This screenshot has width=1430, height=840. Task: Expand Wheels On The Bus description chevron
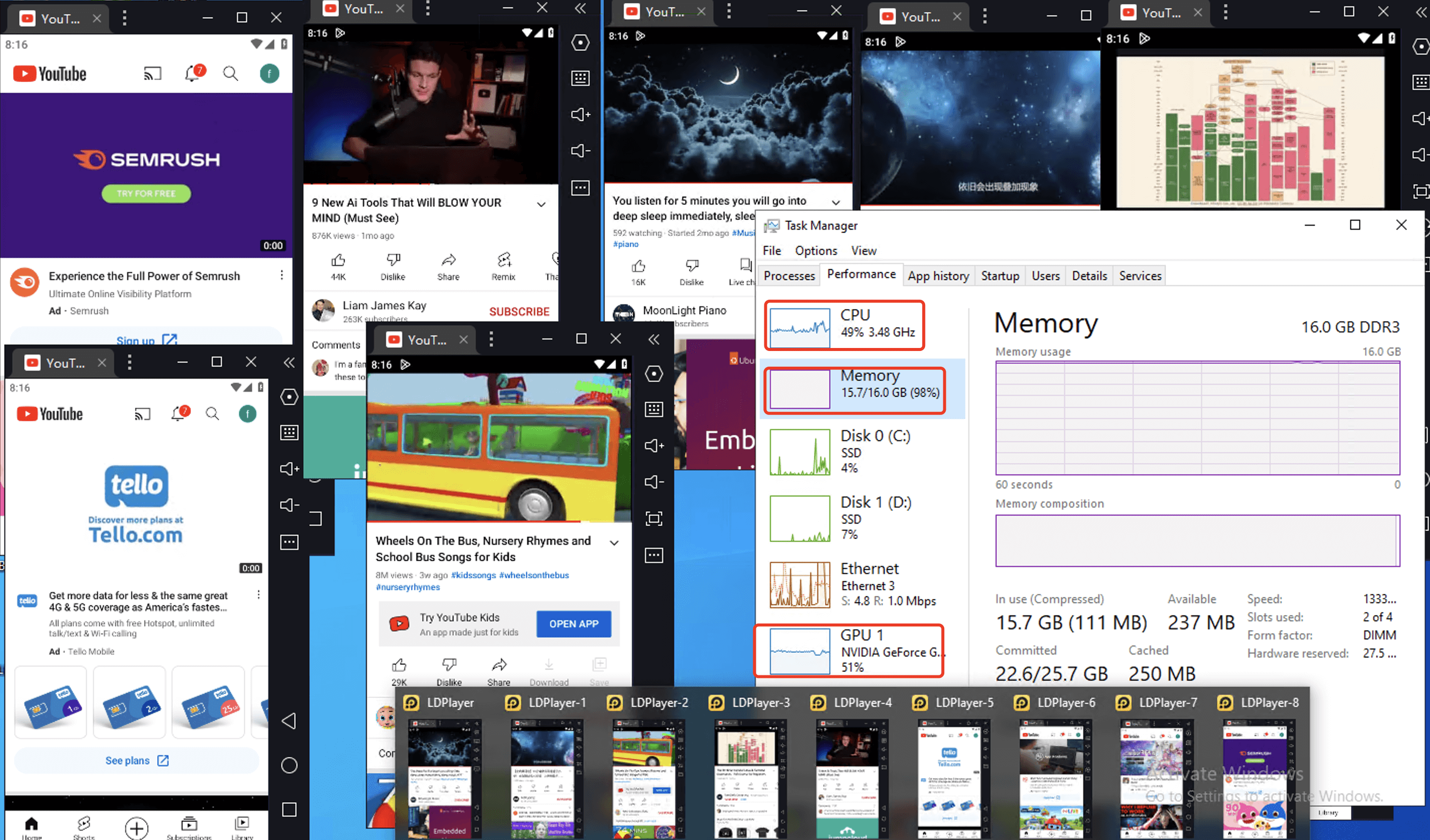[x=614, y=543]
